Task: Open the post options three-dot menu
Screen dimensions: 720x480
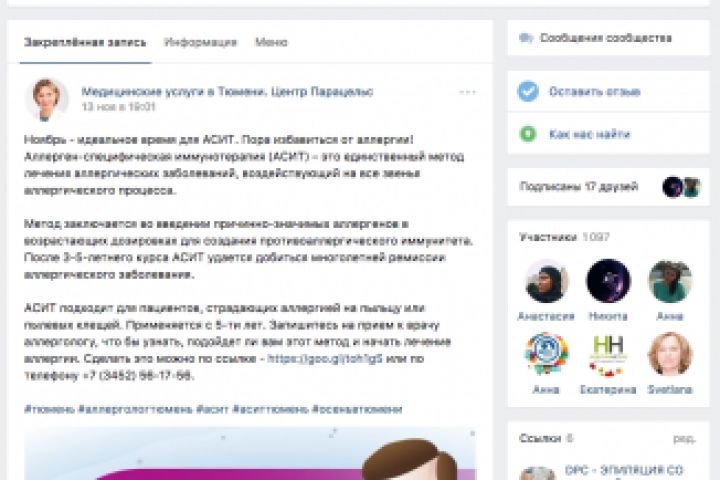Action: coord(467,92)
